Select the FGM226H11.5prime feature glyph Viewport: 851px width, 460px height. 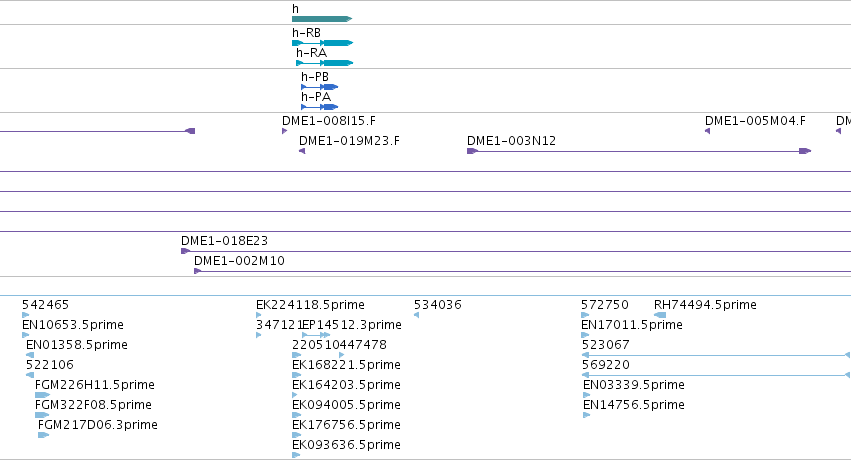42,395
